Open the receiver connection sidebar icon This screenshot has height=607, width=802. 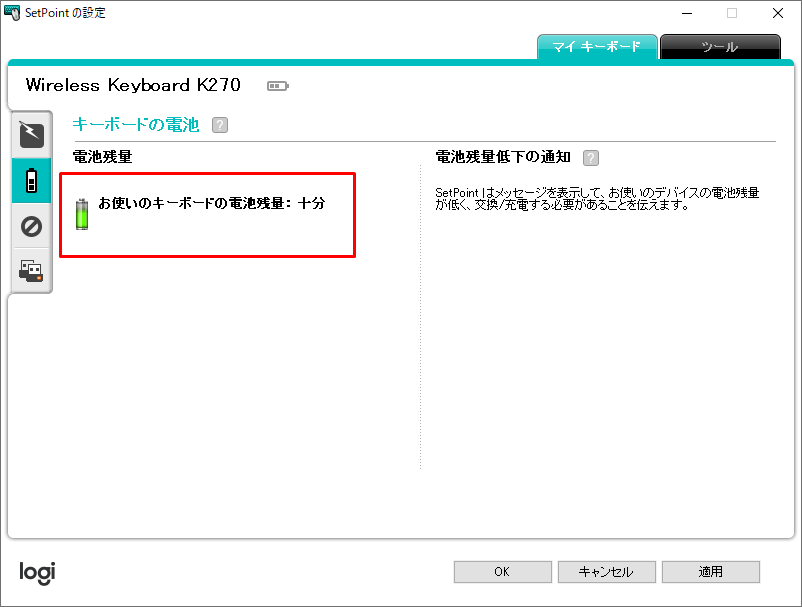point(31,270)
